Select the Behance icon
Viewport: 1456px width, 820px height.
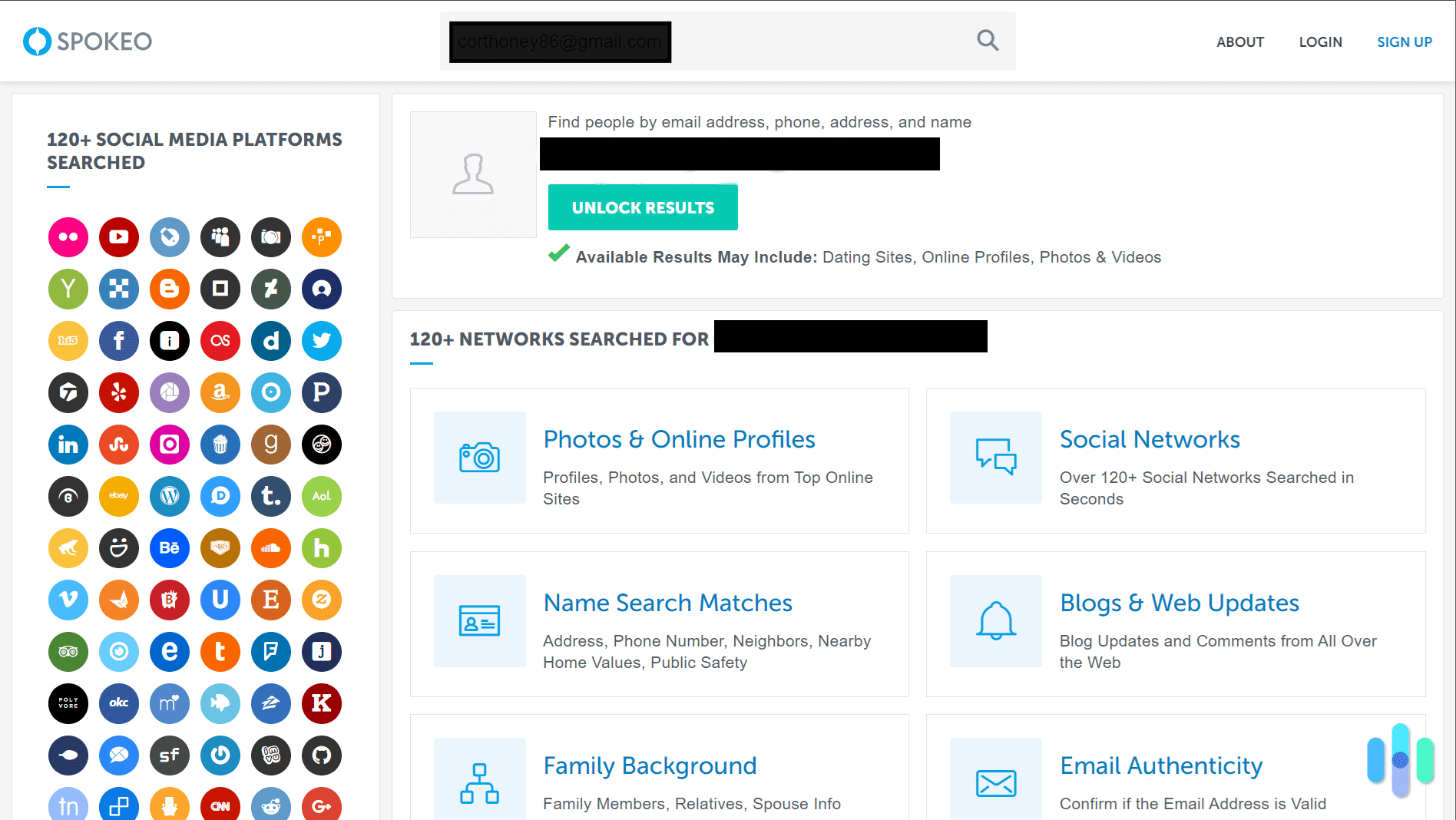tap(170, 548)
